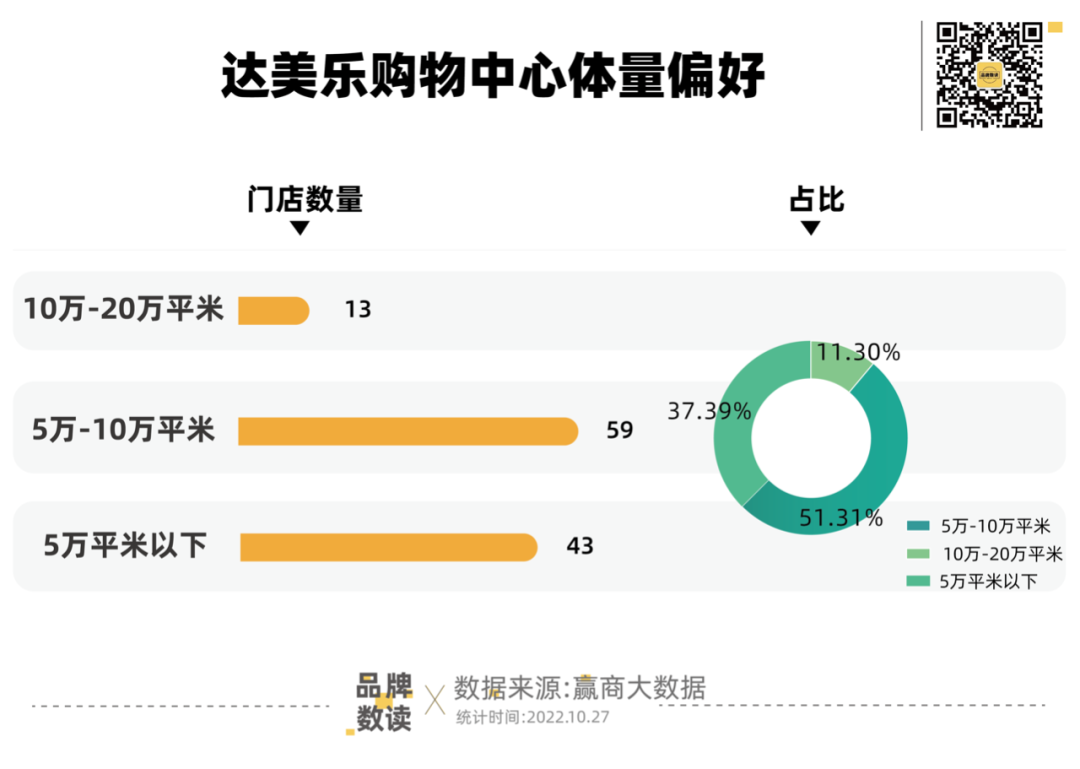Screen dimensions: 1080x769
Task: Select the 门店数量 column header
Action: (x=305, y=200)
